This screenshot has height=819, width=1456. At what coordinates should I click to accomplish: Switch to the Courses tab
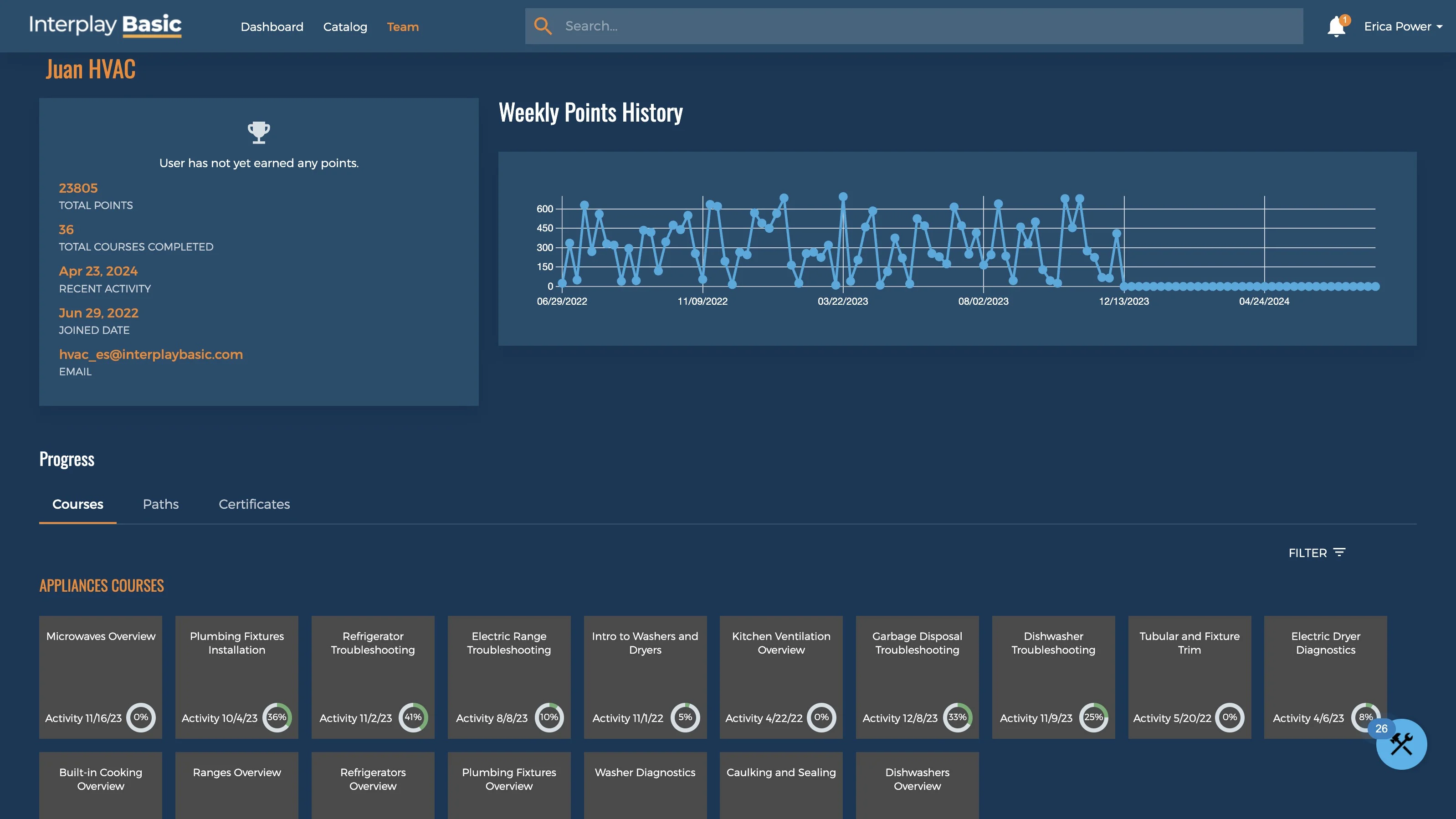tap(78, 504)
